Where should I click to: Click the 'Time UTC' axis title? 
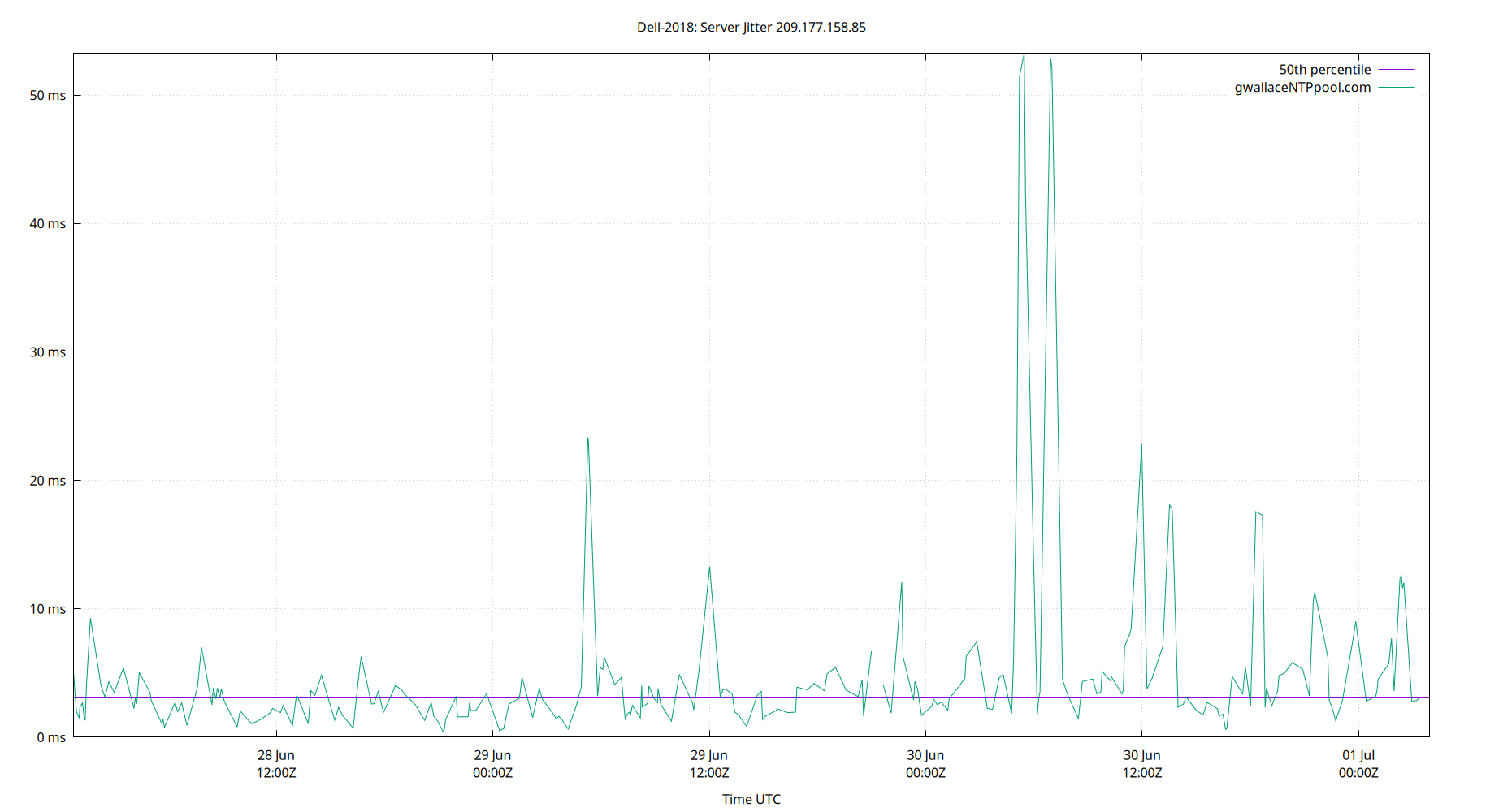point(751,799)
